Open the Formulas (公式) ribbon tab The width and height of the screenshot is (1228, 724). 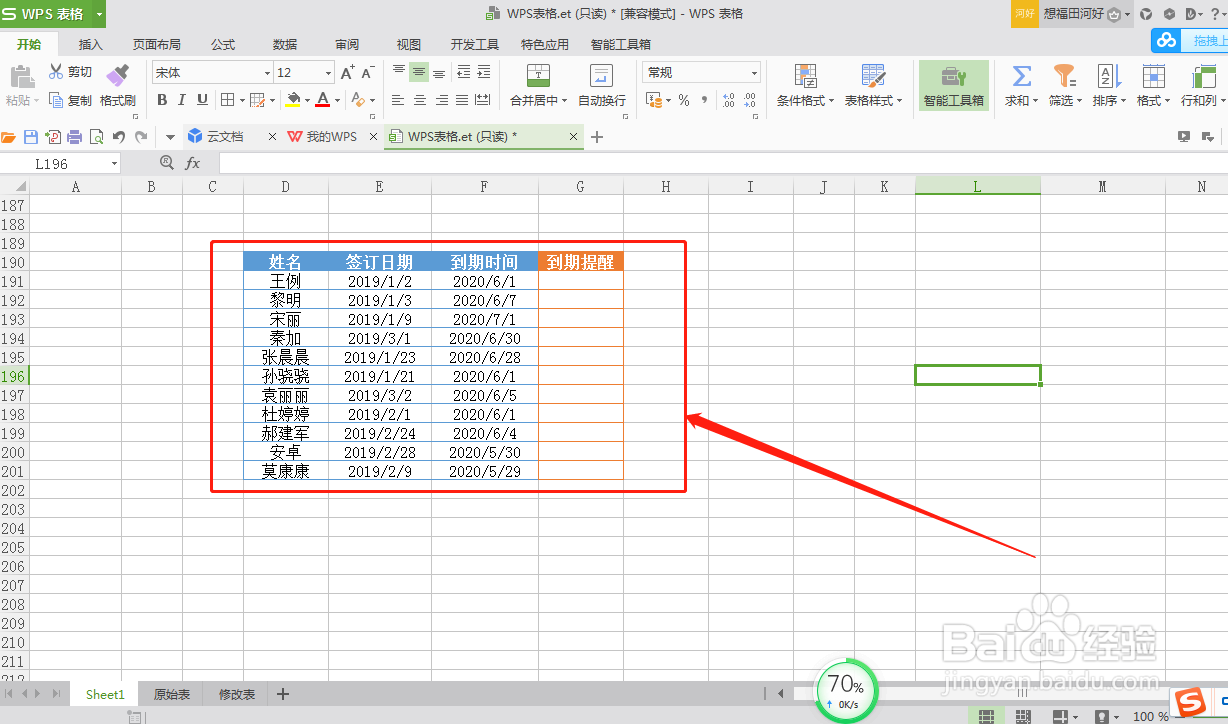pyautogui.click(x=223, y=44)
